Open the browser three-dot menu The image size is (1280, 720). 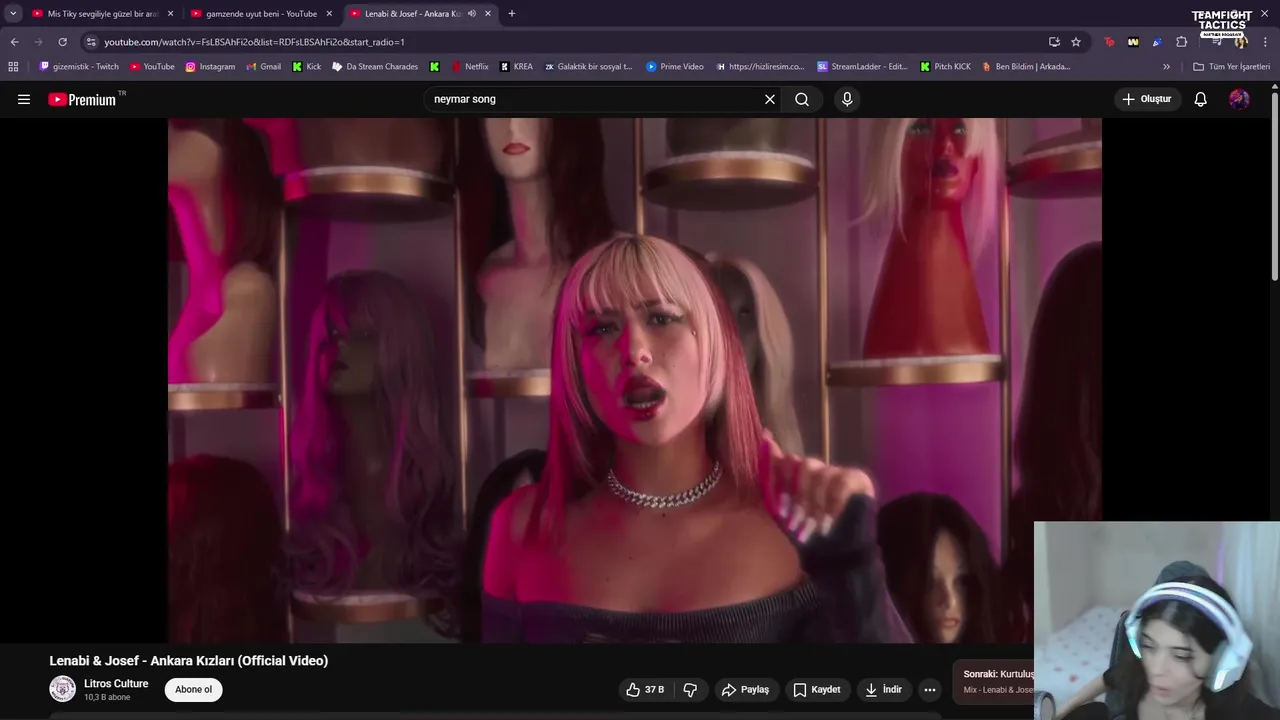1266,42
